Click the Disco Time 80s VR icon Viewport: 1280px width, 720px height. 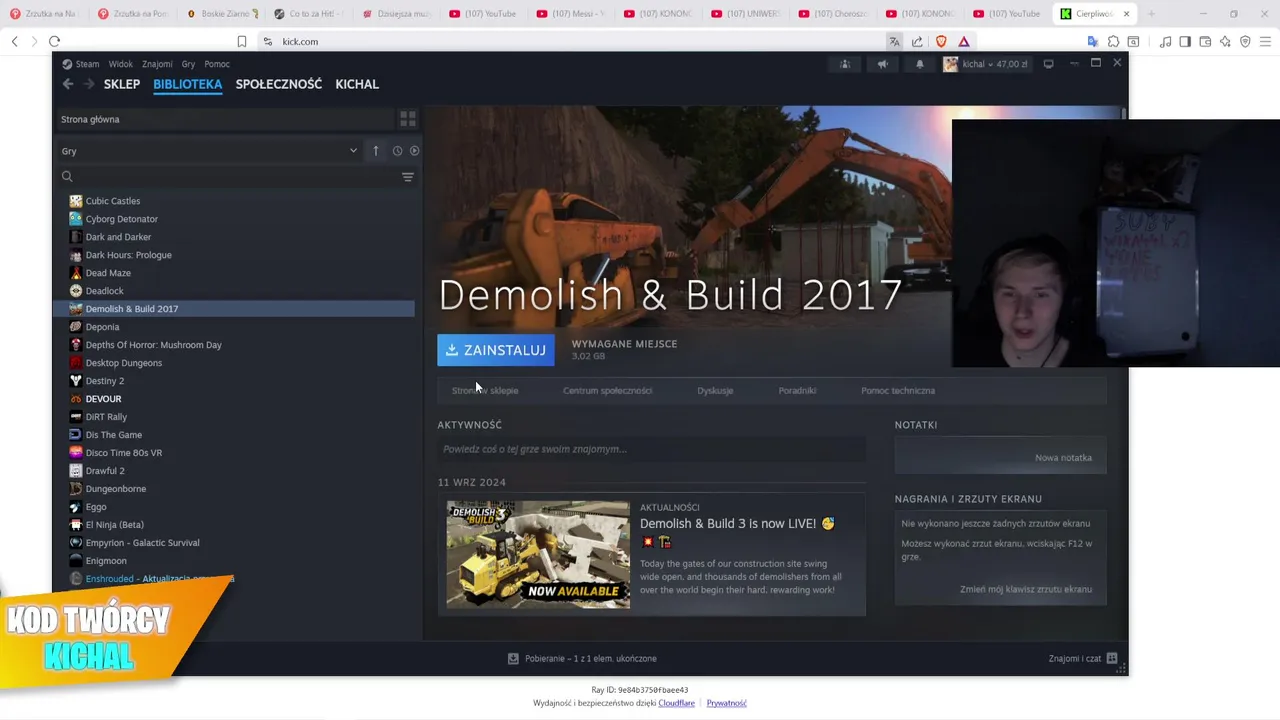tap(76, 453)
